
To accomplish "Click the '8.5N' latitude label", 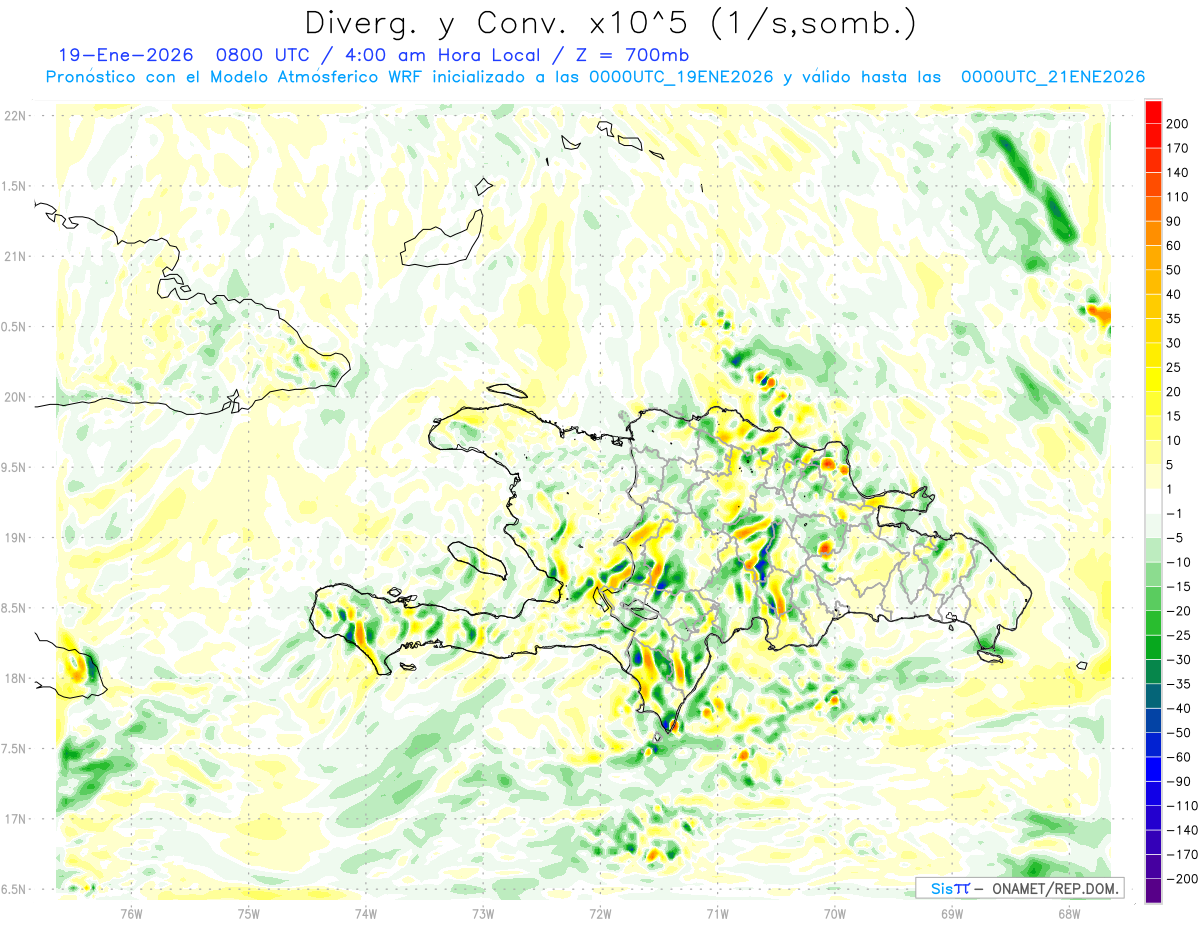I will tap(14, 608).
